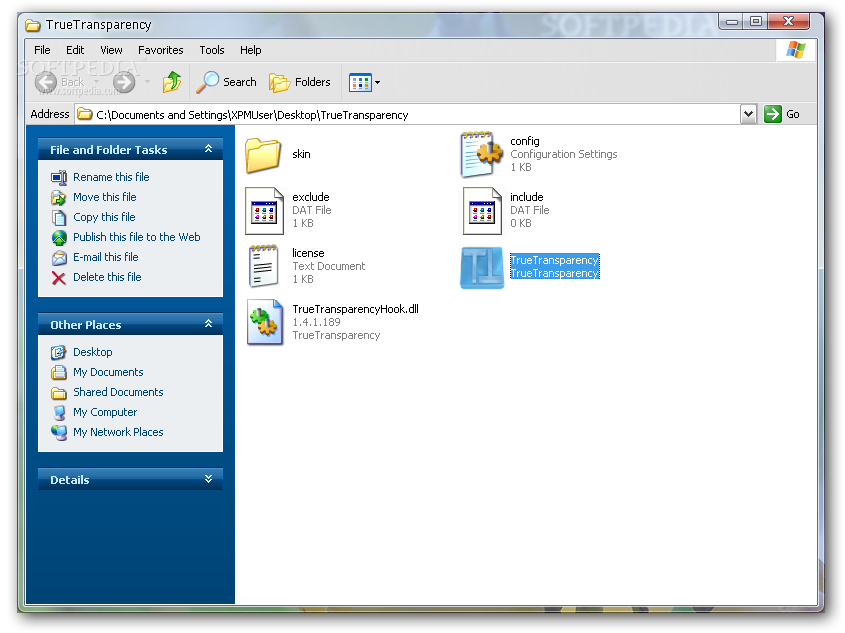Open the address bar history dropdown
This screenshot has height=633, width=845.
tap(748, 114)
